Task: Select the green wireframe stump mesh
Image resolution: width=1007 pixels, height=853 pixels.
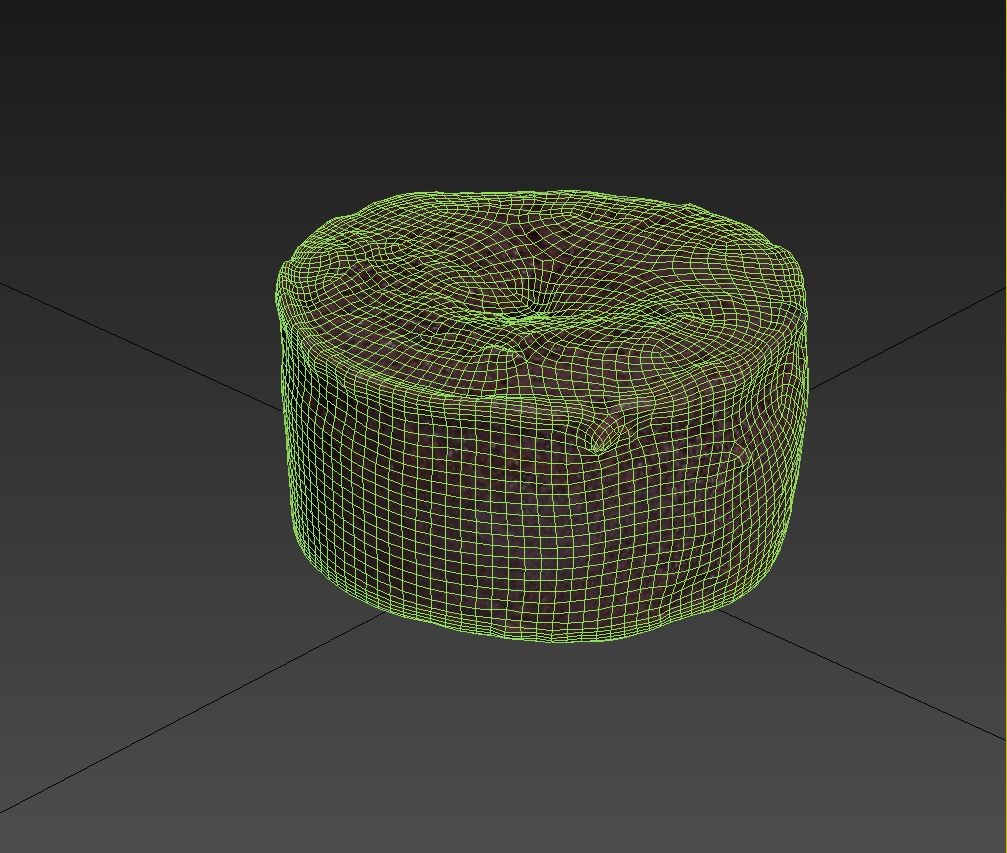Action: (541, 416)
